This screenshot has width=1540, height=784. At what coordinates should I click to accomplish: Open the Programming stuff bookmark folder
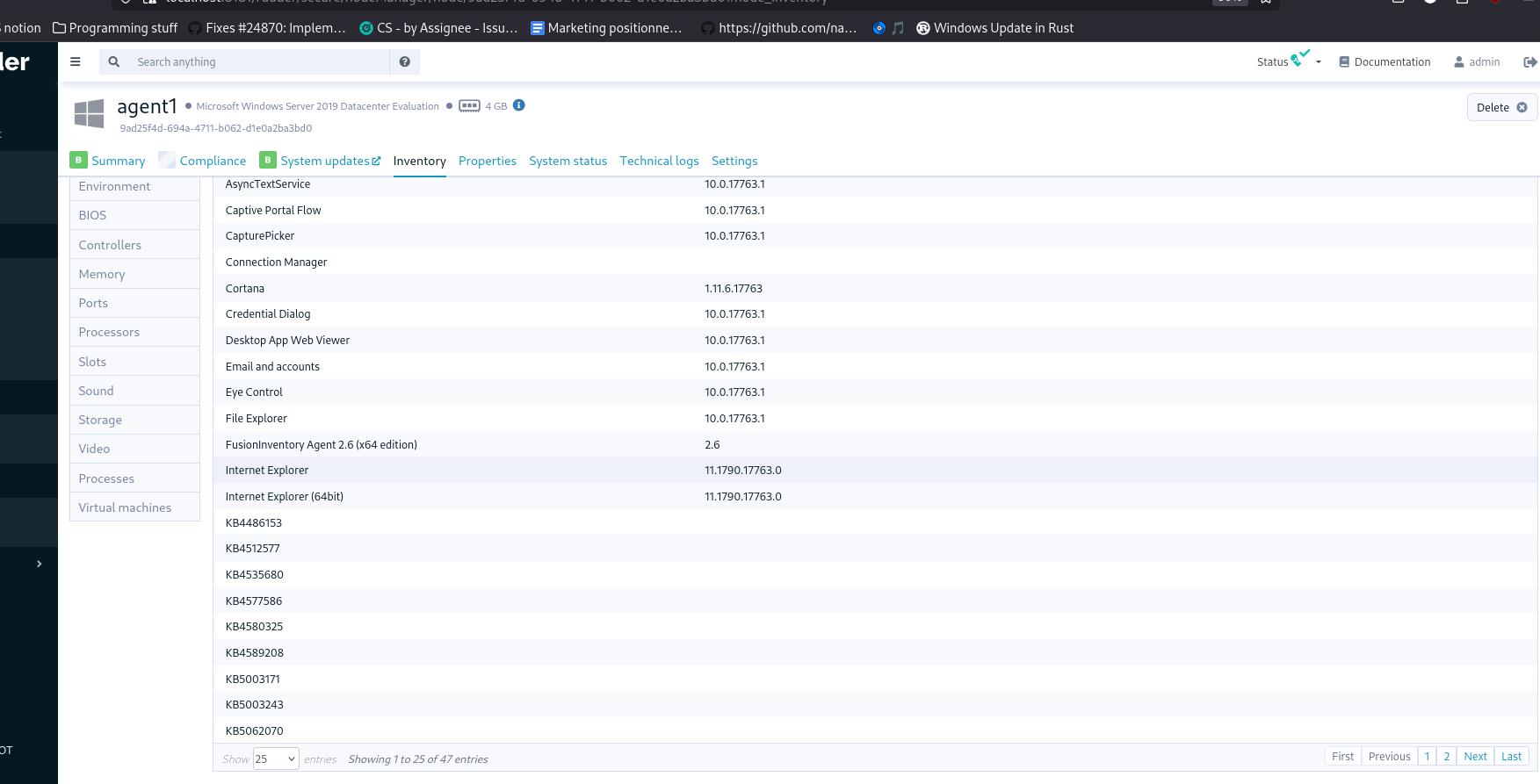coord(115,28)
